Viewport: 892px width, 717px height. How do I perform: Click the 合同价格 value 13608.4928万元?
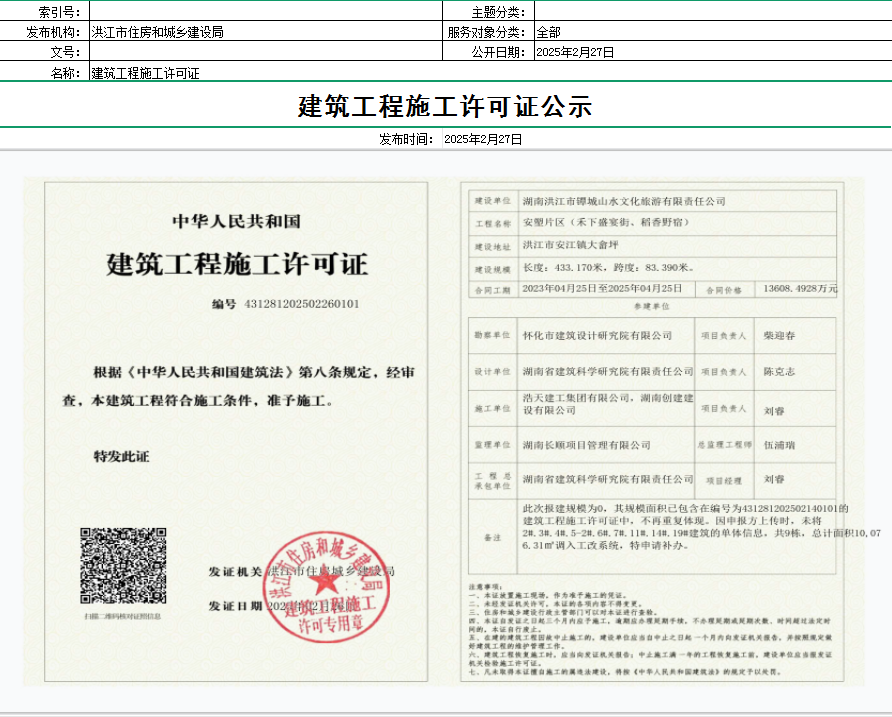pyautogui.click(x=799, y=289)
